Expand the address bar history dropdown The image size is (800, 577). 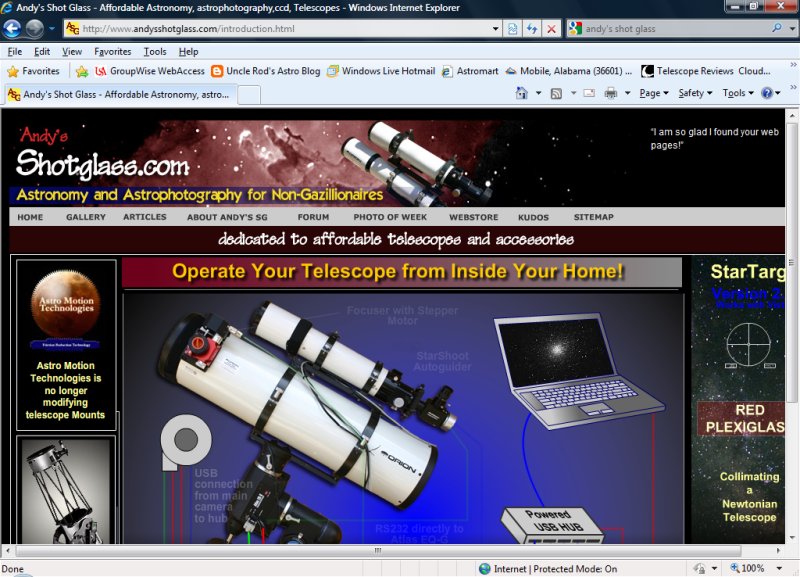(x=495, y=29)
